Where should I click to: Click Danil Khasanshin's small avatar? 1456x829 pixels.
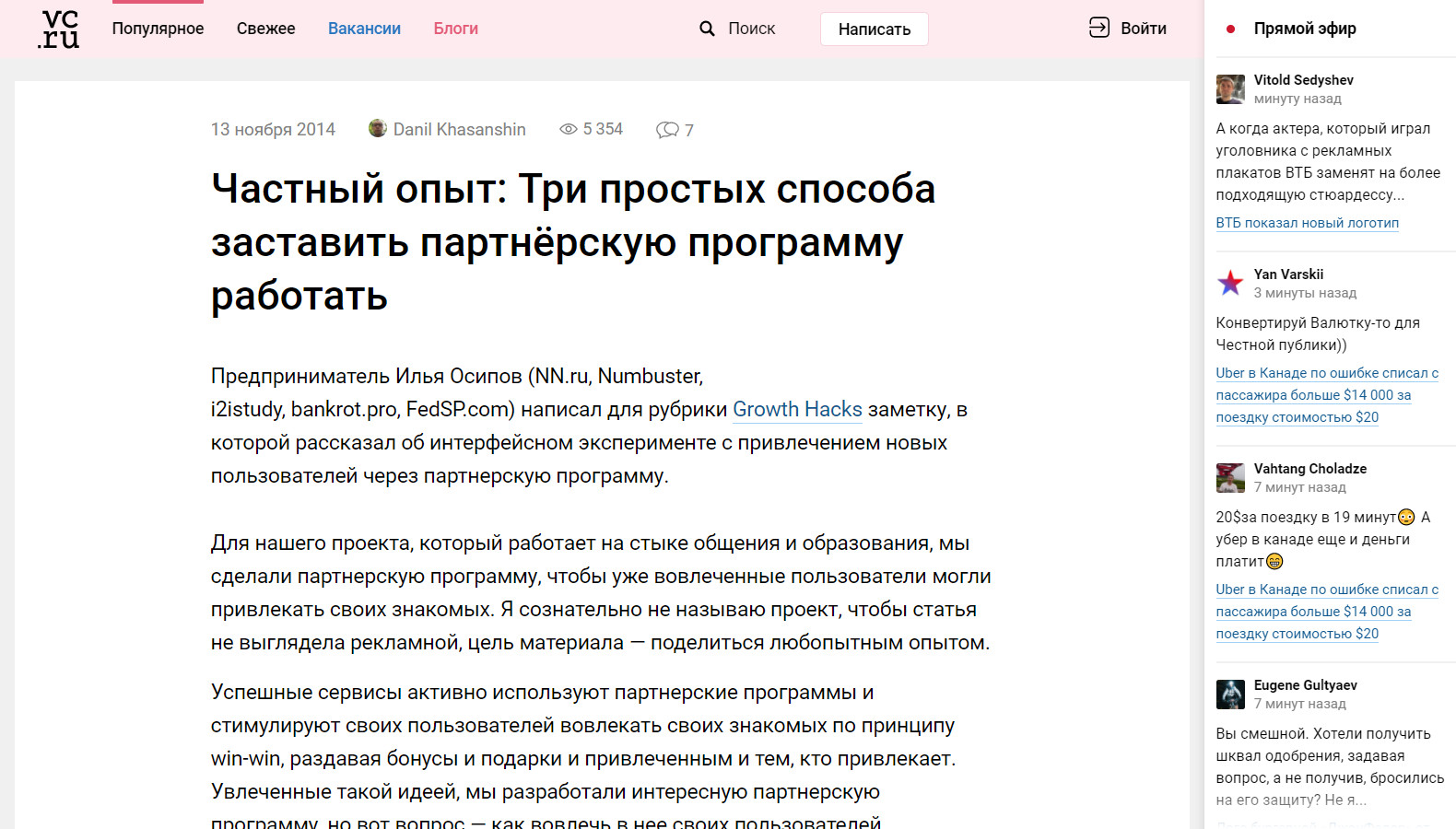pyautogui.click(x=377, y=128)
